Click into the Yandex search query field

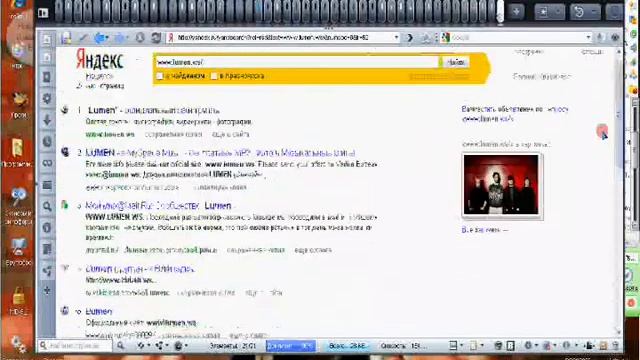pyautogui.click(x=297, y=62)
